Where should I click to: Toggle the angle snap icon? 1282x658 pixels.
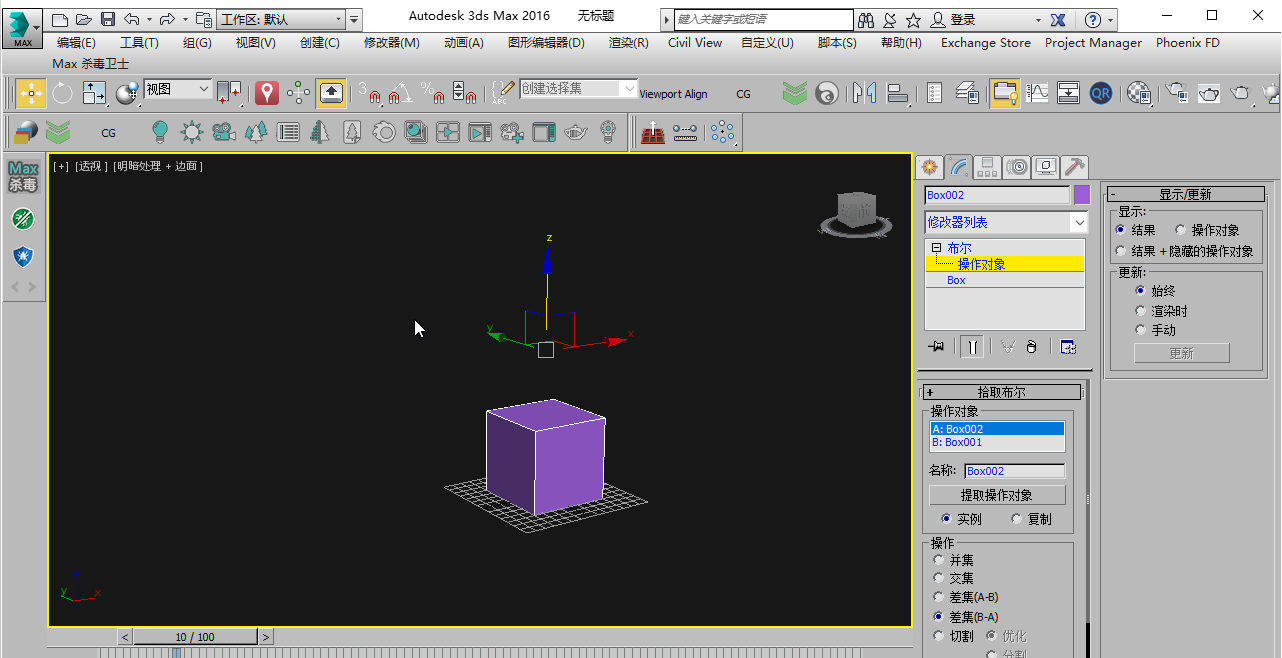click(400, 93)
